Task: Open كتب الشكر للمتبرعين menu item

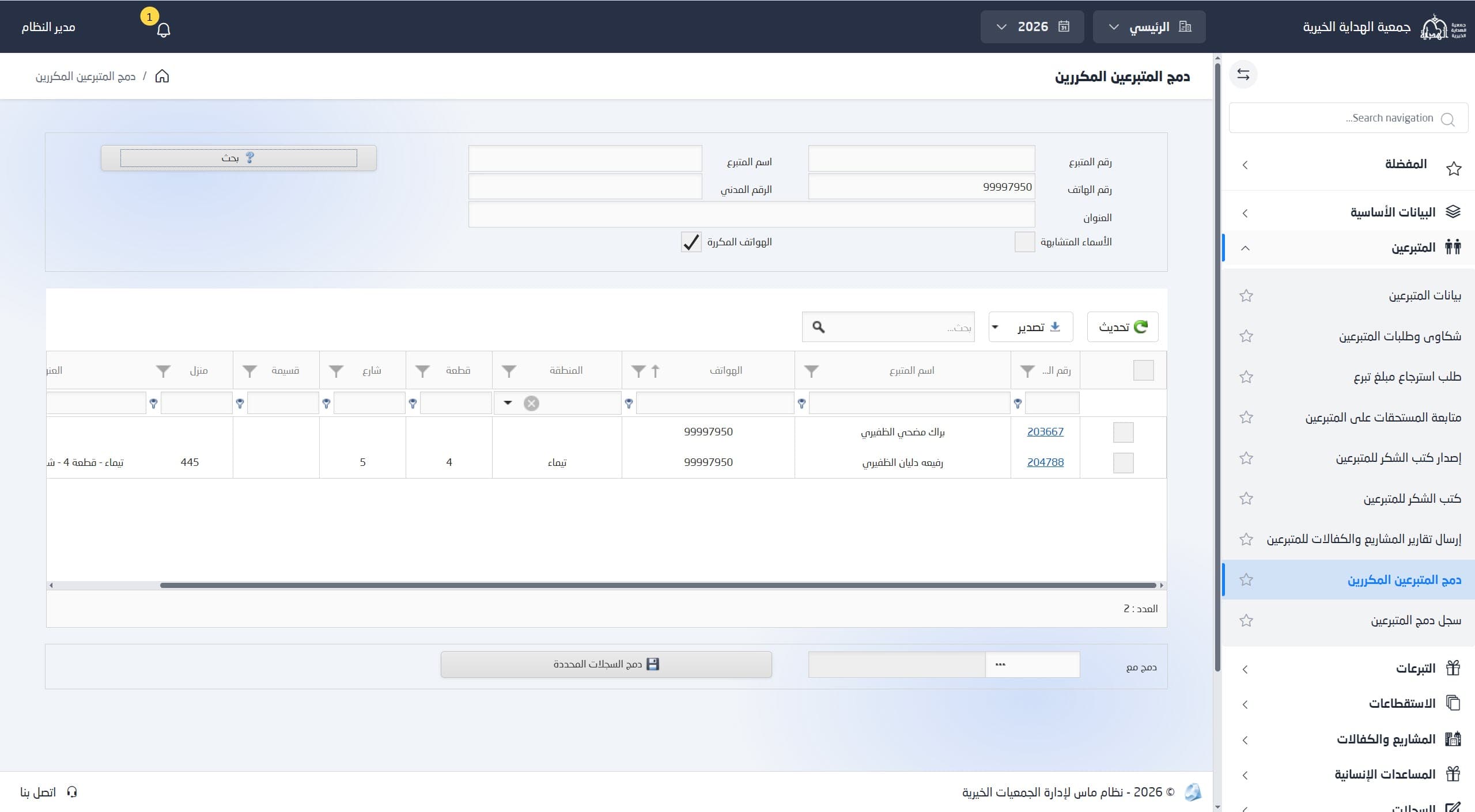Action: click(1412, 498)
